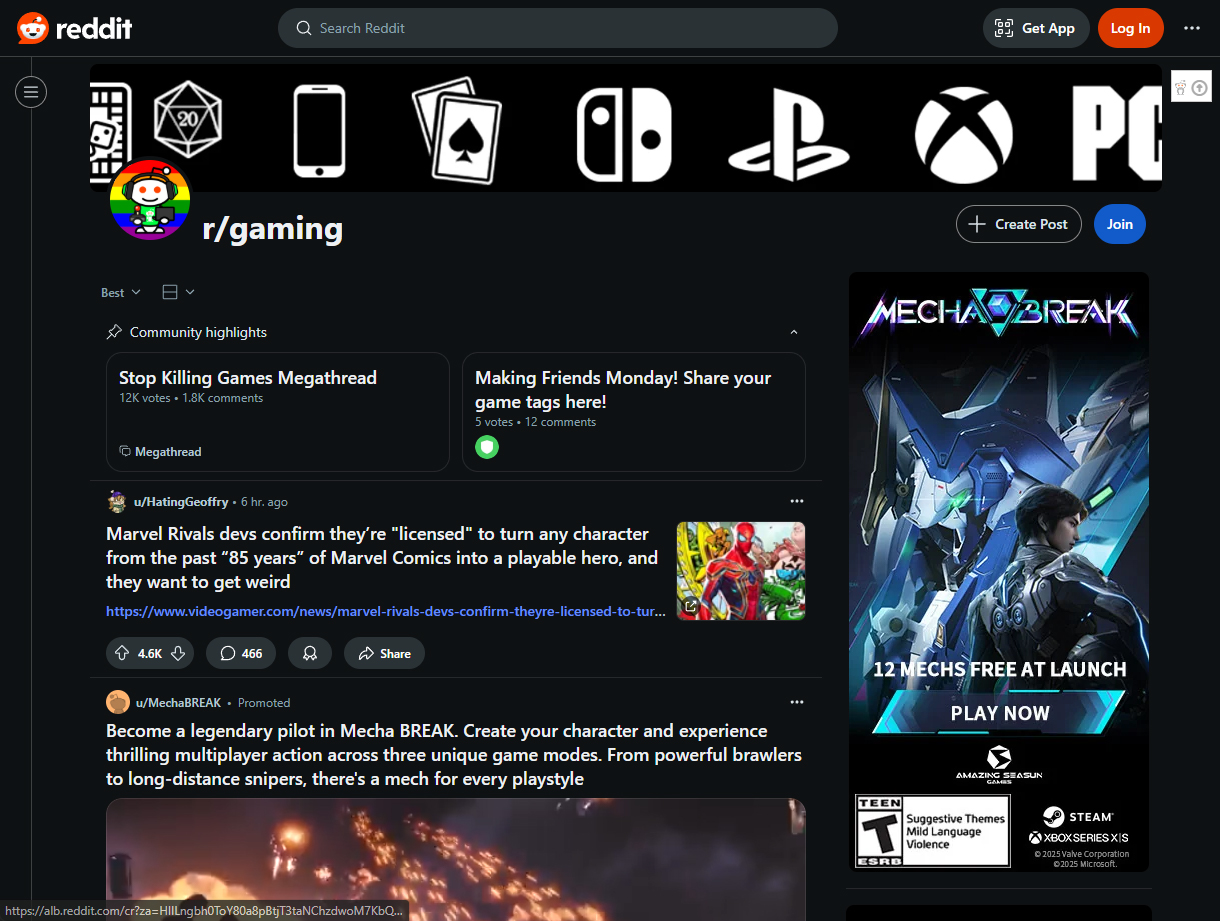Click the d20 dice banner icon
Image resolution: width=1220 pixels, height=921 pixels.
pos(188,119)
